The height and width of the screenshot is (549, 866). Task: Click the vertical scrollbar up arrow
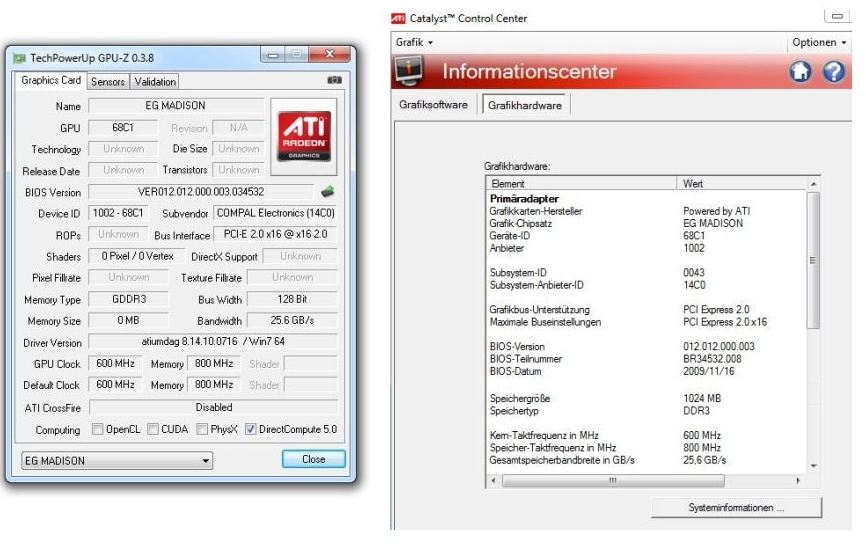pyautogui.click(x=814, y=184)
